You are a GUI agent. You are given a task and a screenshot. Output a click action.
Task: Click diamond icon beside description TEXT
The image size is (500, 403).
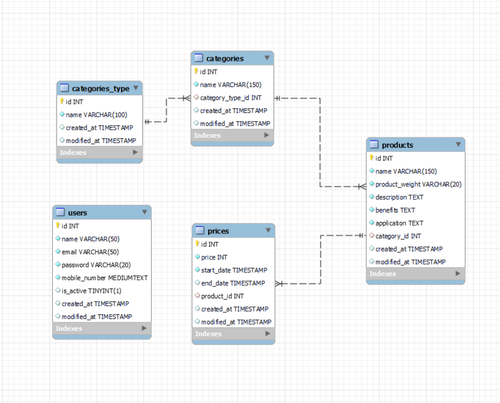(372, 197)
